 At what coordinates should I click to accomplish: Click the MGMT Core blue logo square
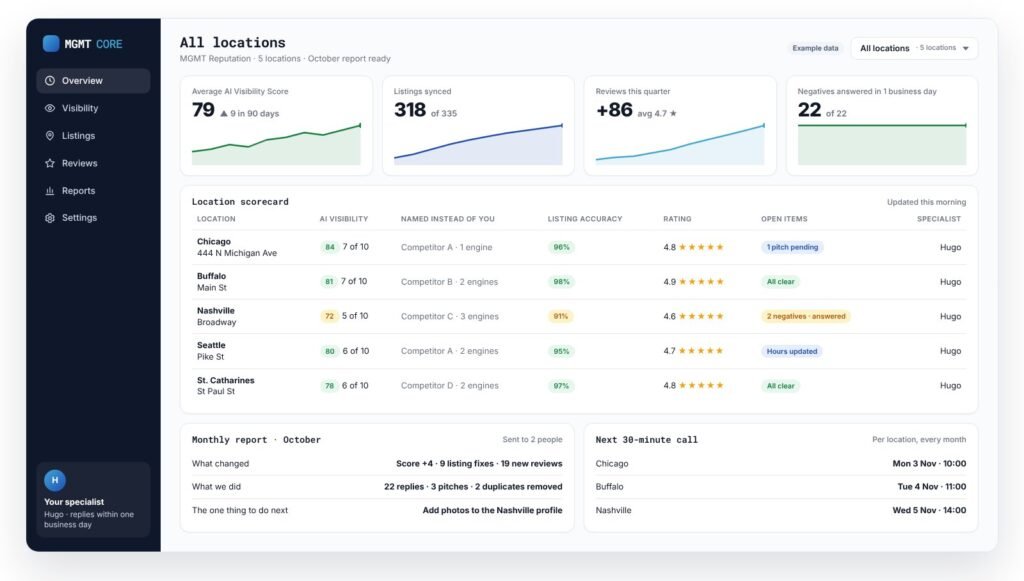tap(51, 44)
